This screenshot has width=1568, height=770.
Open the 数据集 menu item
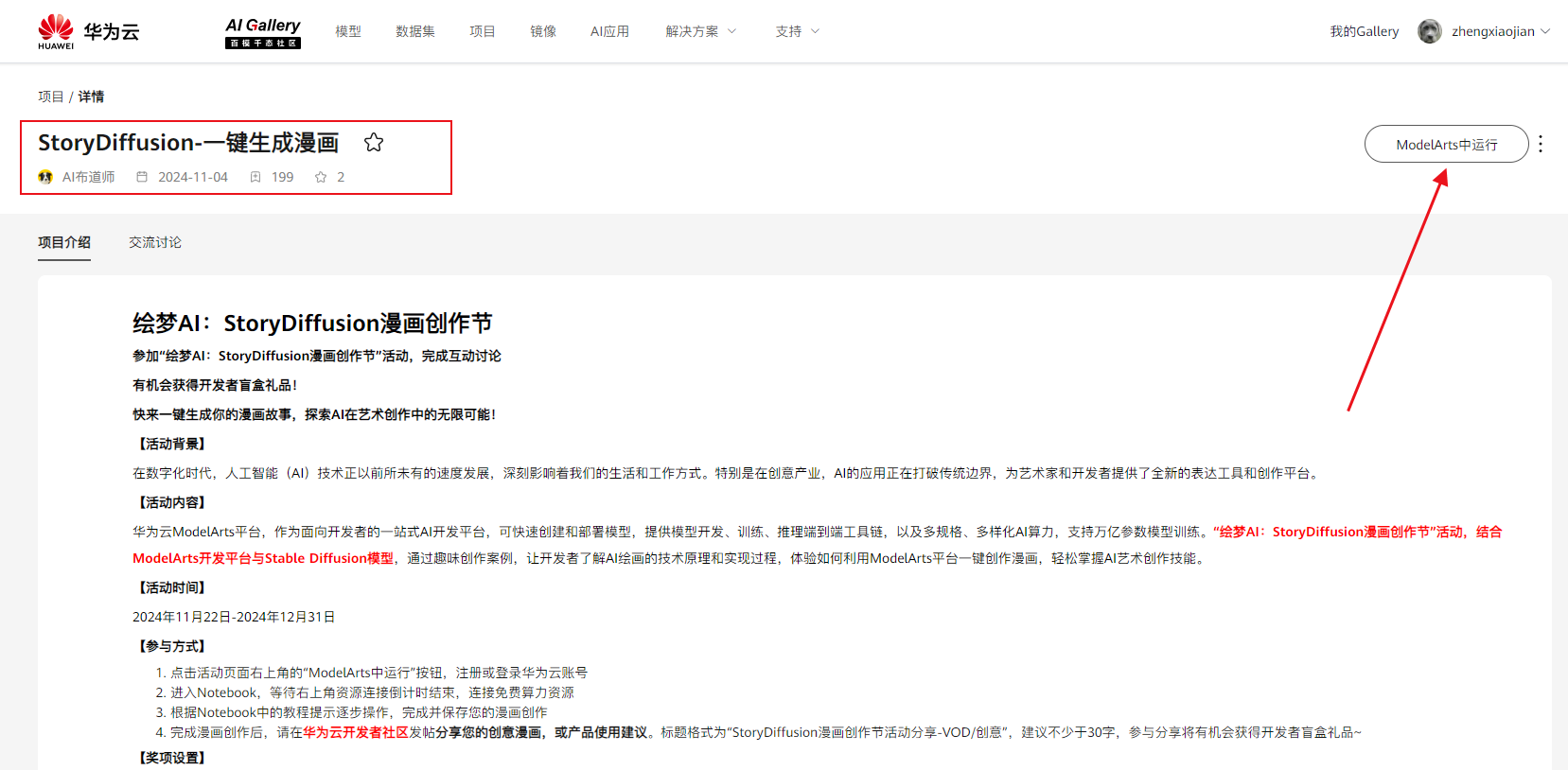tap(415, 31)
